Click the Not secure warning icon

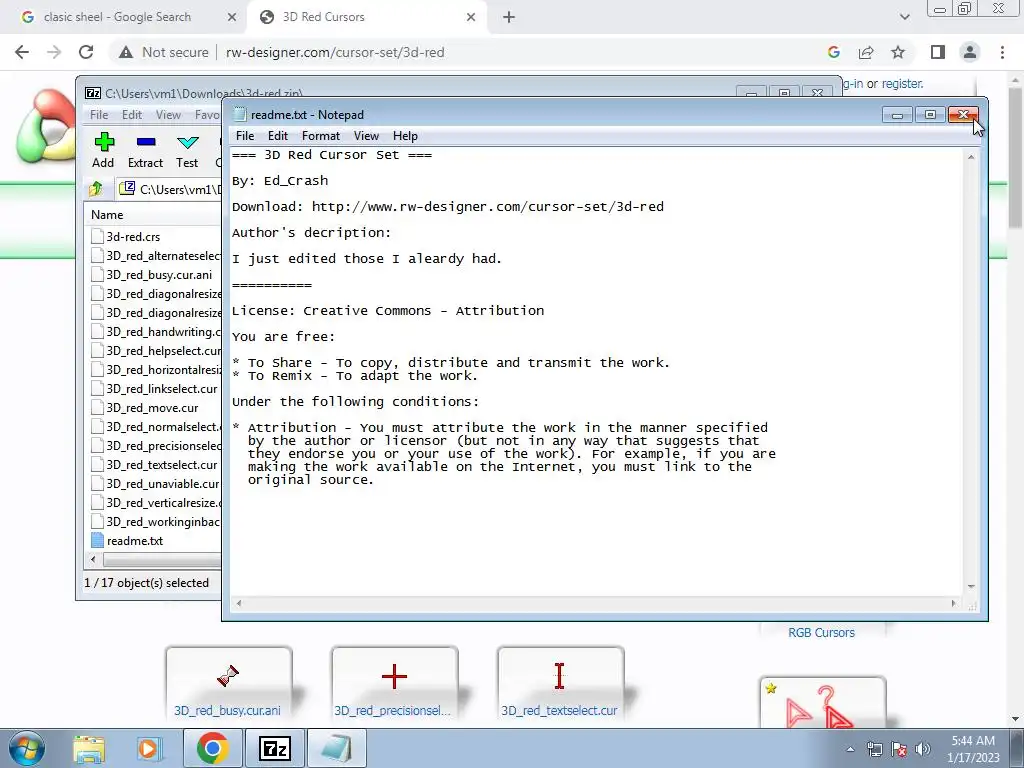125,52
